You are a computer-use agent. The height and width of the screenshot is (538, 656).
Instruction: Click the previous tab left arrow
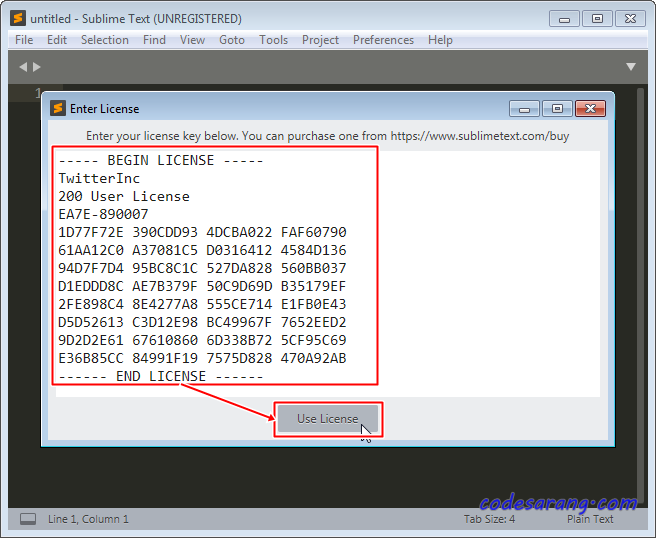click(x=23, y=67)
